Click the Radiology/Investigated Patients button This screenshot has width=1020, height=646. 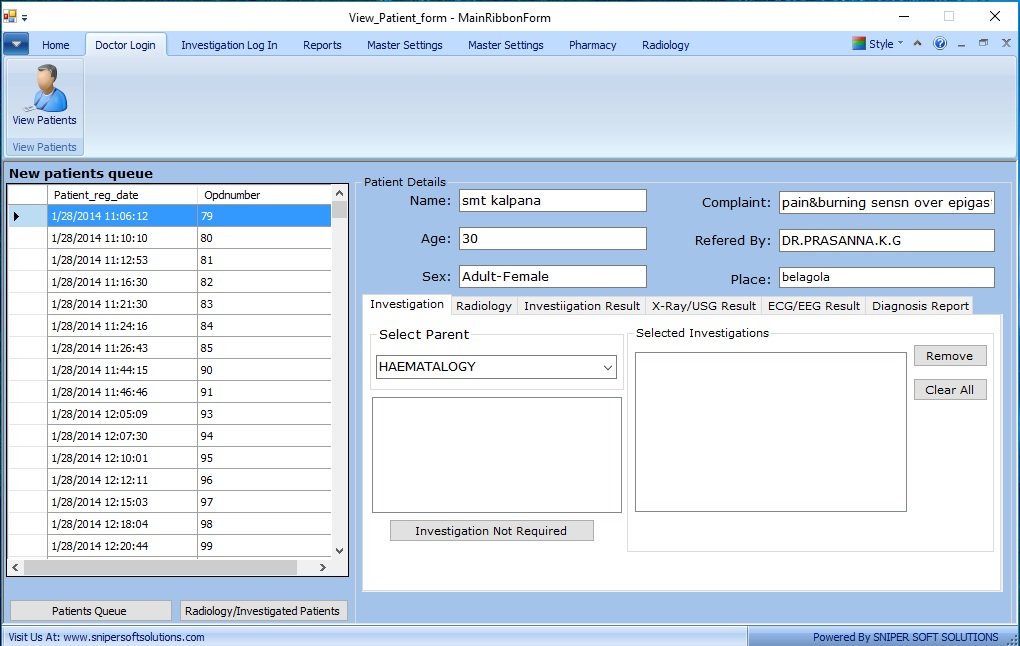[262, 611]
